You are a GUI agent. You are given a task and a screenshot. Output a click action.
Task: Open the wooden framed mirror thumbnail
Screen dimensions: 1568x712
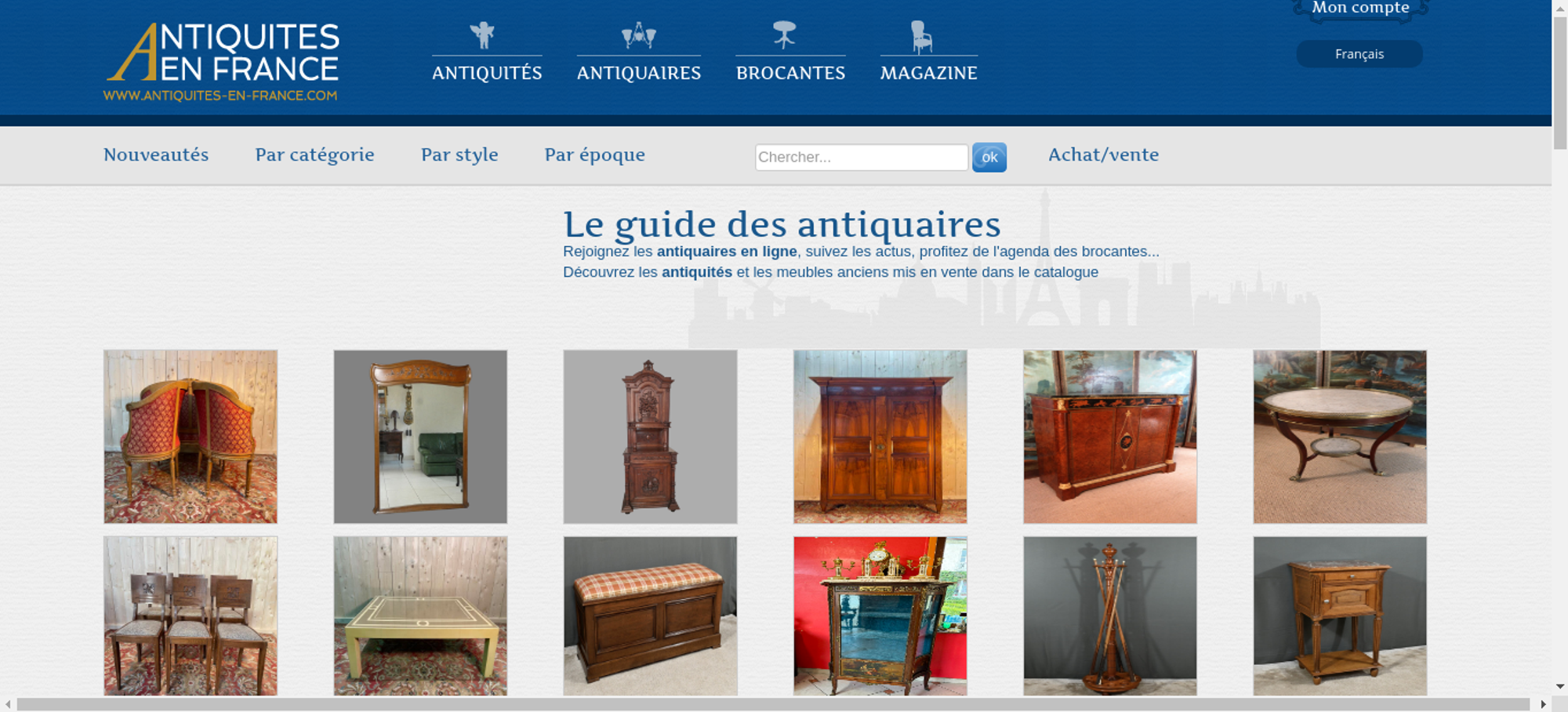pyautogui.click(x=420, y=437)
